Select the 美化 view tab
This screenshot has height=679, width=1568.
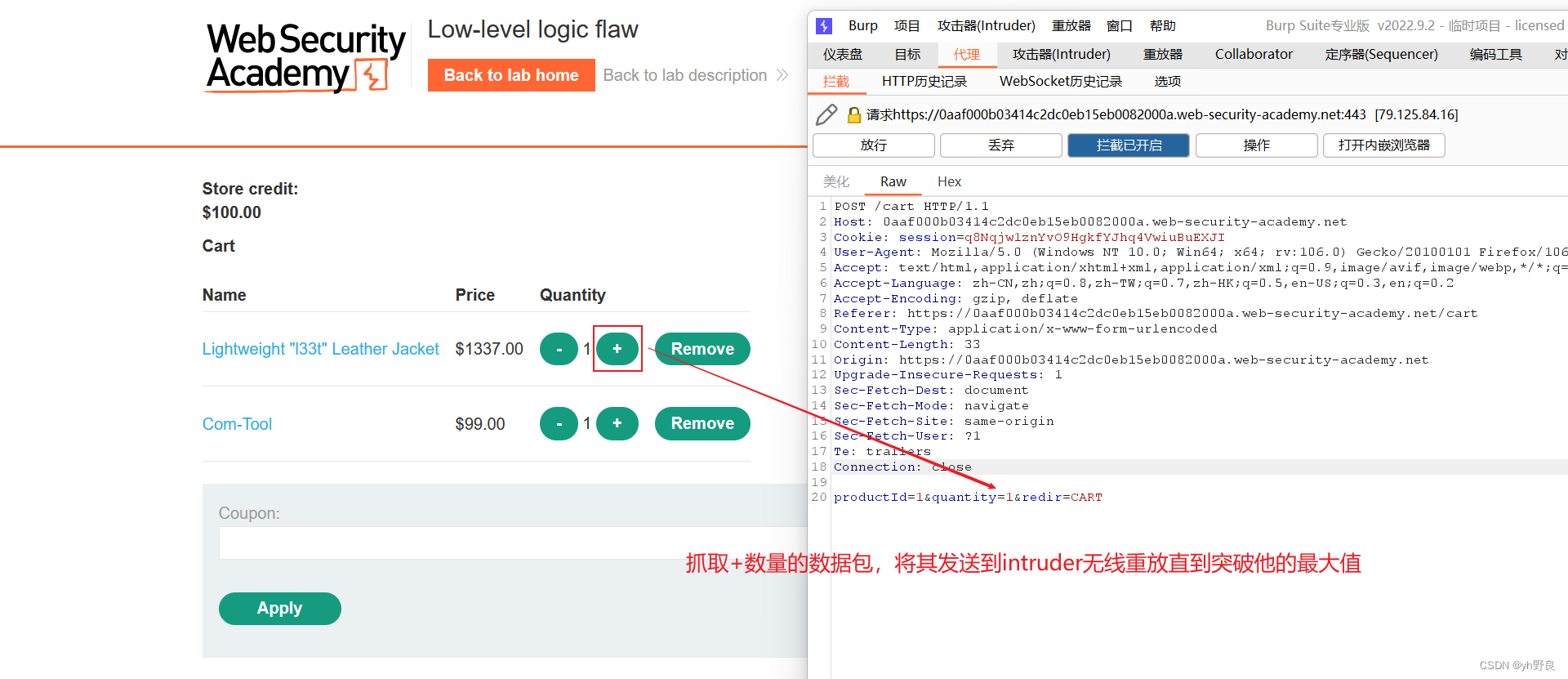(x=835, y=181)
